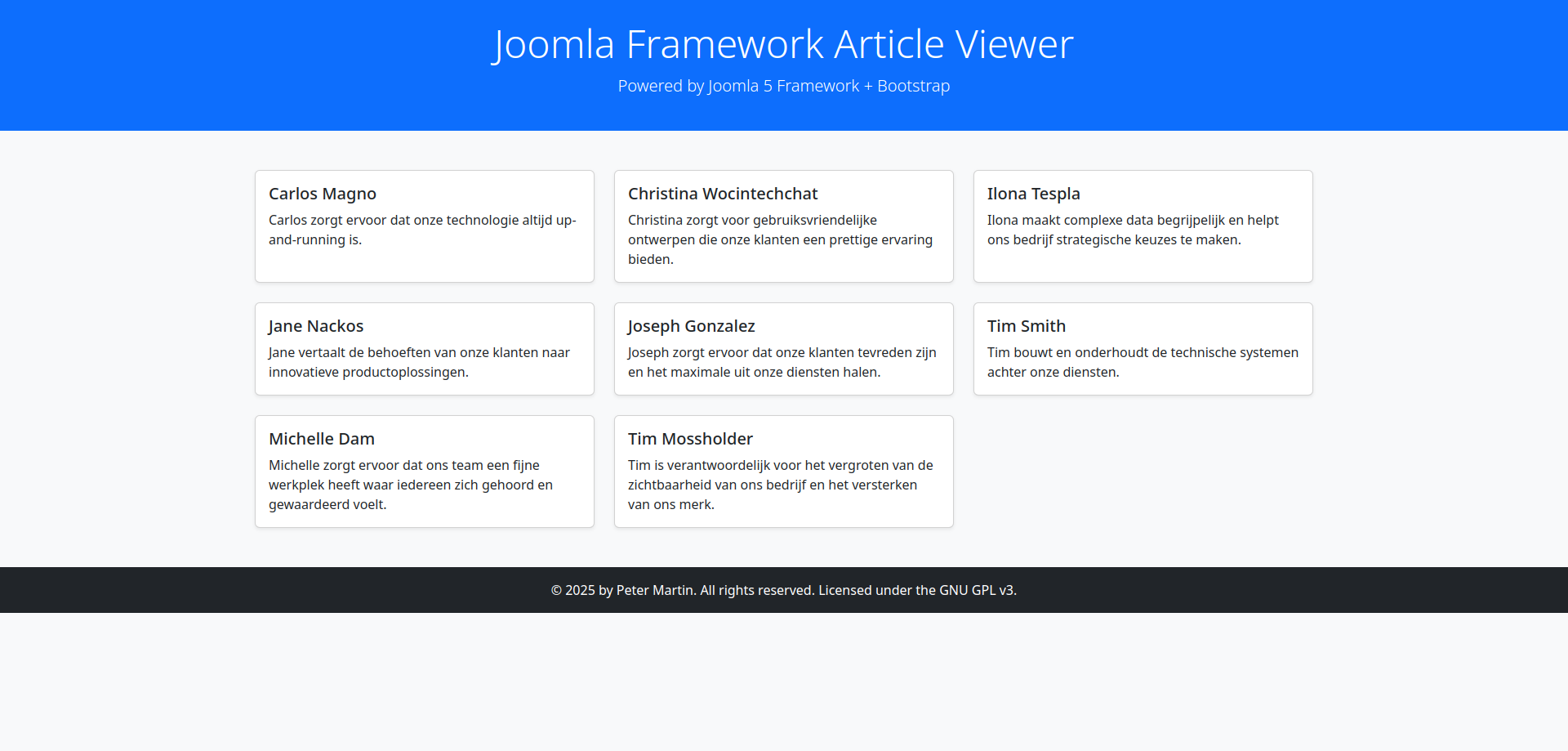Screen dimensions: 1568x751
Task: Click the copyright footer text by Peter Martin
Action: click(783, 590)
